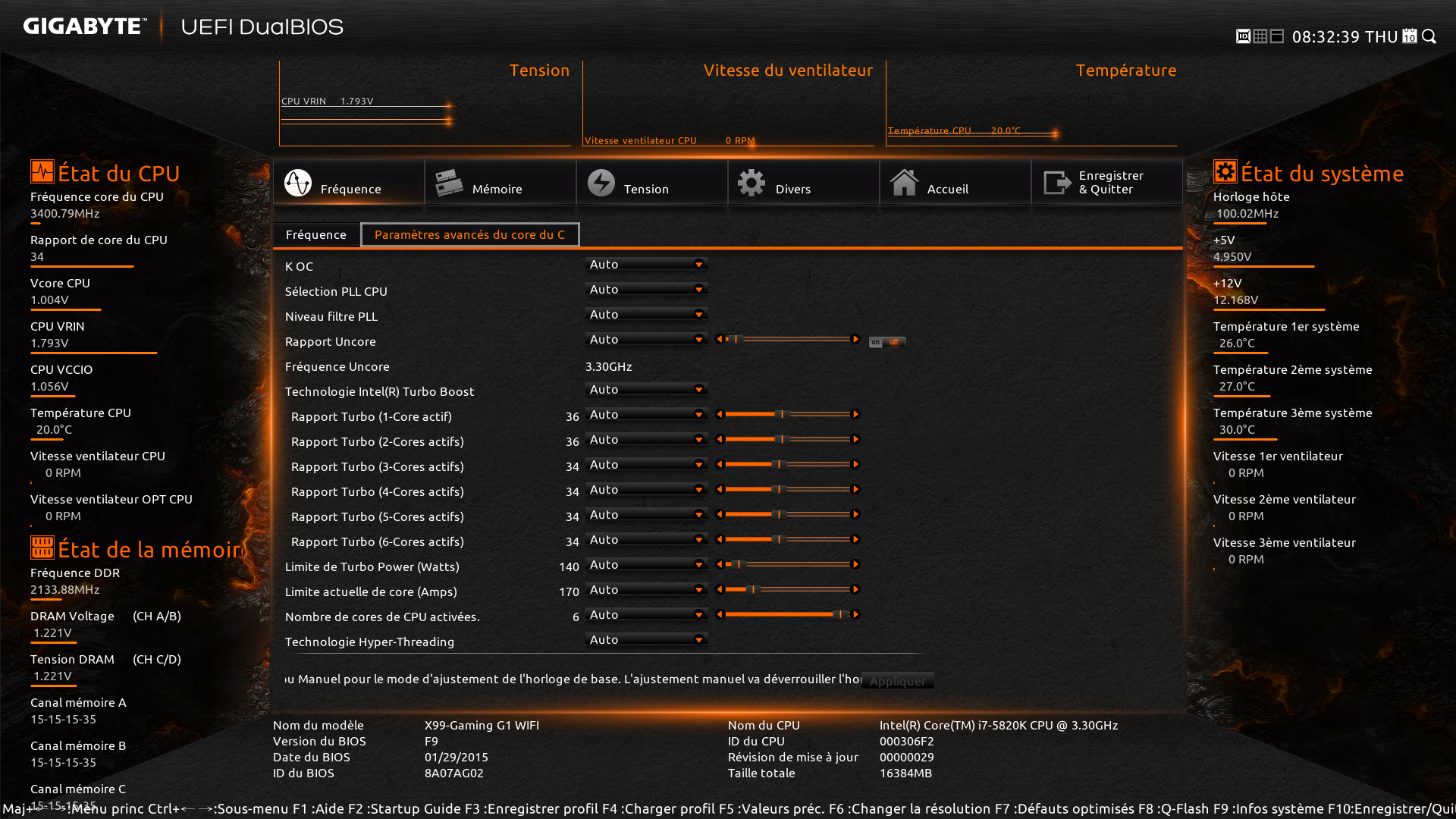Switch to the Fréquence sub-tab
Image resolution: width=1456 pixels, height=819 pixels.
316,234
